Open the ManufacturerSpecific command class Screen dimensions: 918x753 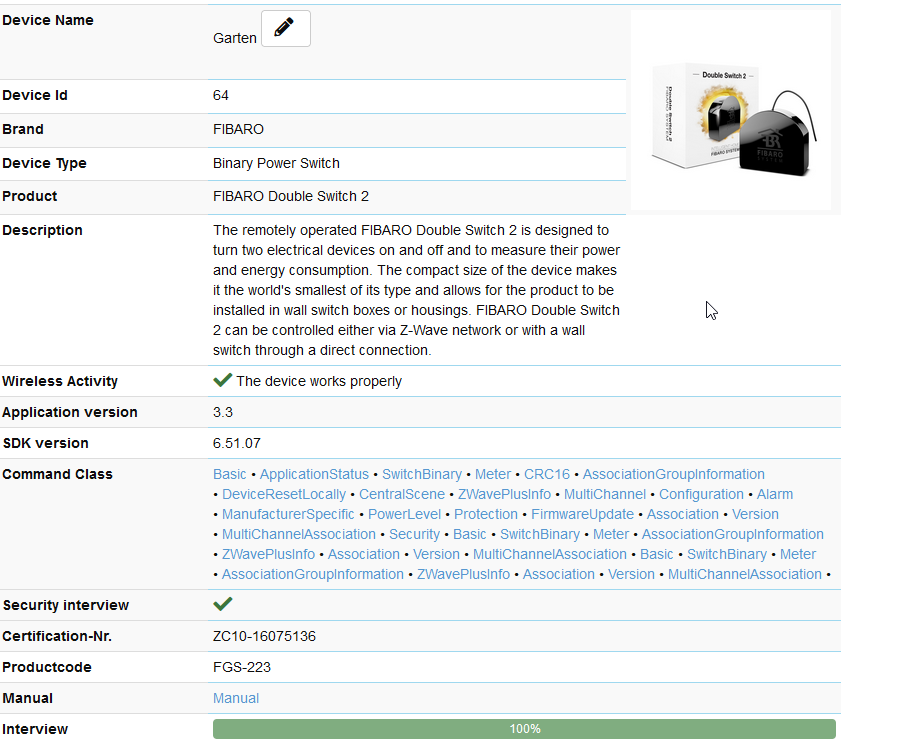pos(288,514)
